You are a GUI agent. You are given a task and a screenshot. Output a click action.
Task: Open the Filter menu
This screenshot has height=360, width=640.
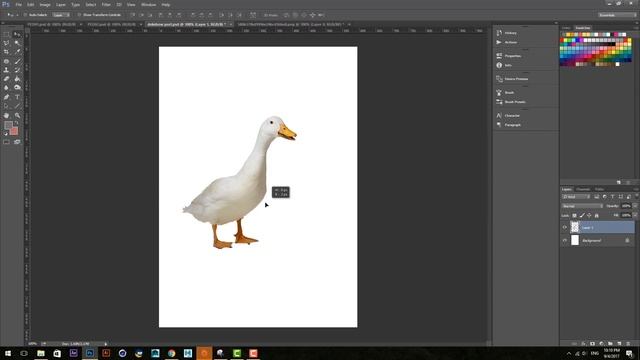point(106,4)
